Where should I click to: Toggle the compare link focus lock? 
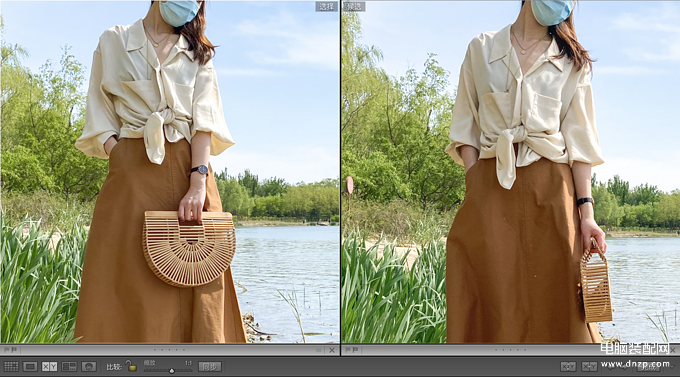(x=131, y=366)
